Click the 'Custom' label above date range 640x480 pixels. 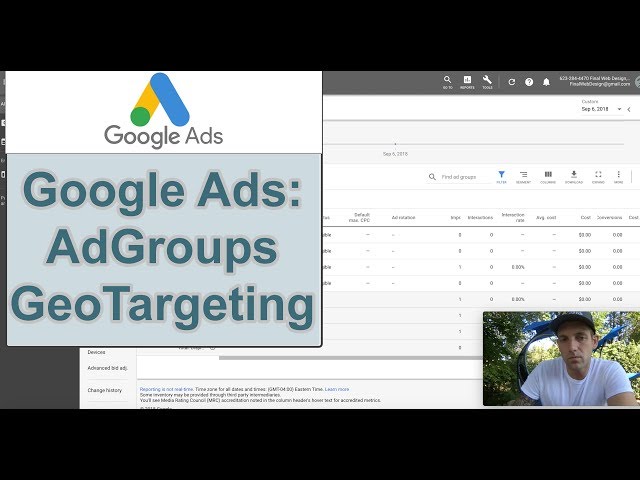click(x=590, y=101)
